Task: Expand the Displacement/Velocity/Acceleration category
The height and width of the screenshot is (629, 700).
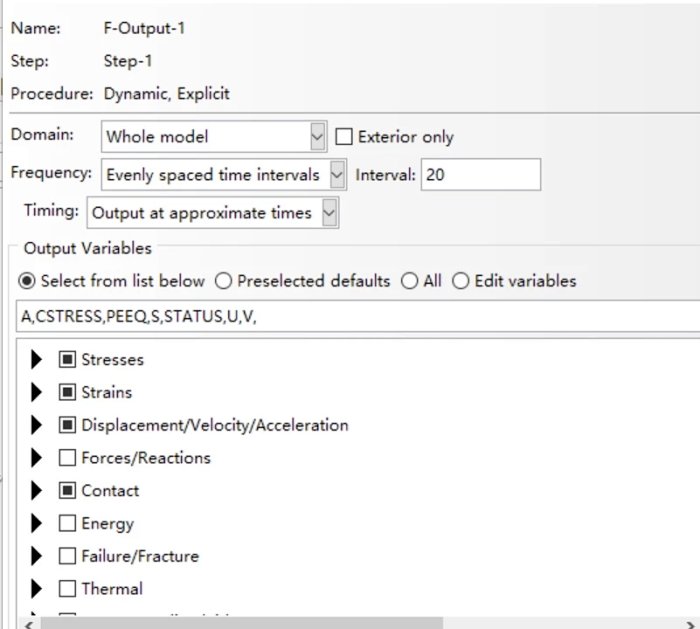Action: (36, 425)
